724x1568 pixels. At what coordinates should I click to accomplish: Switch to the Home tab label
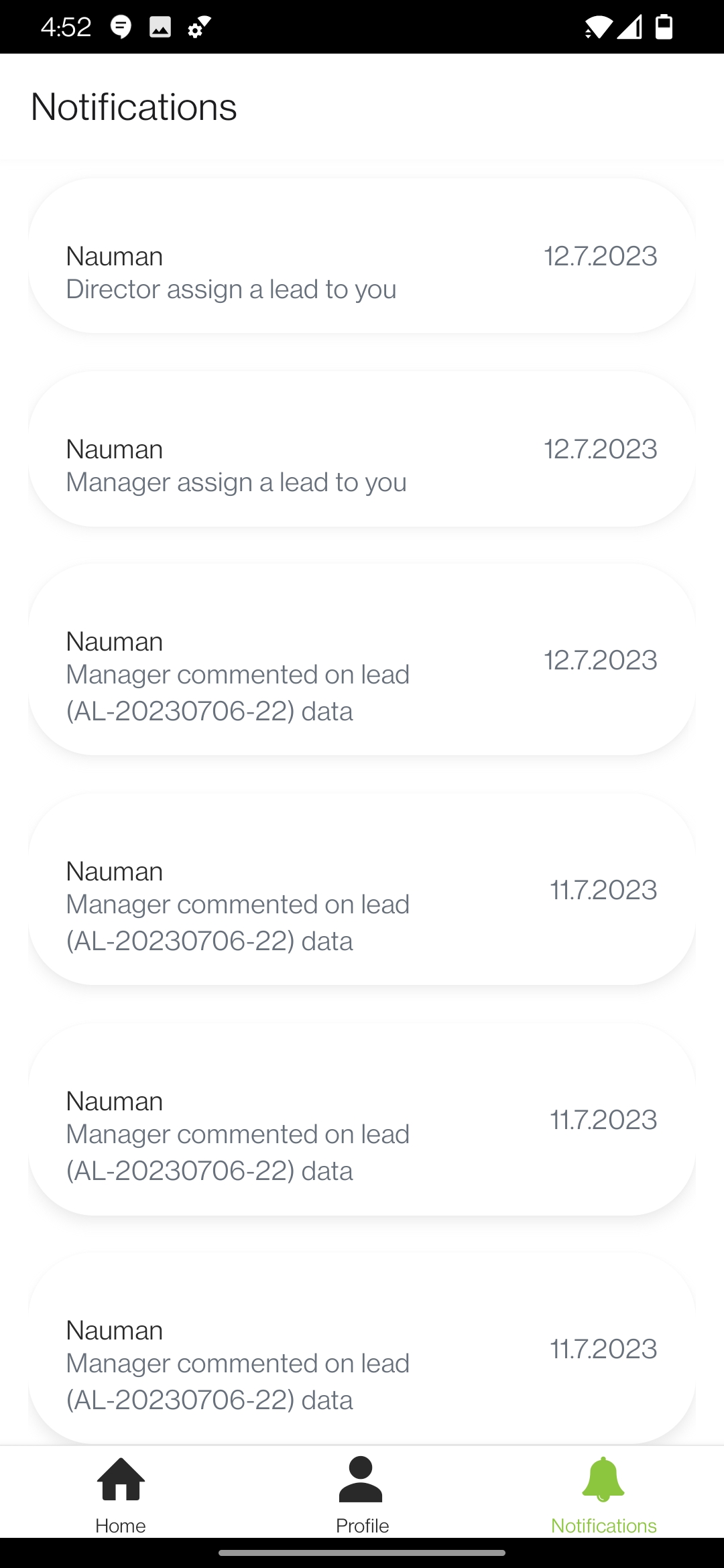(121, 1526)
